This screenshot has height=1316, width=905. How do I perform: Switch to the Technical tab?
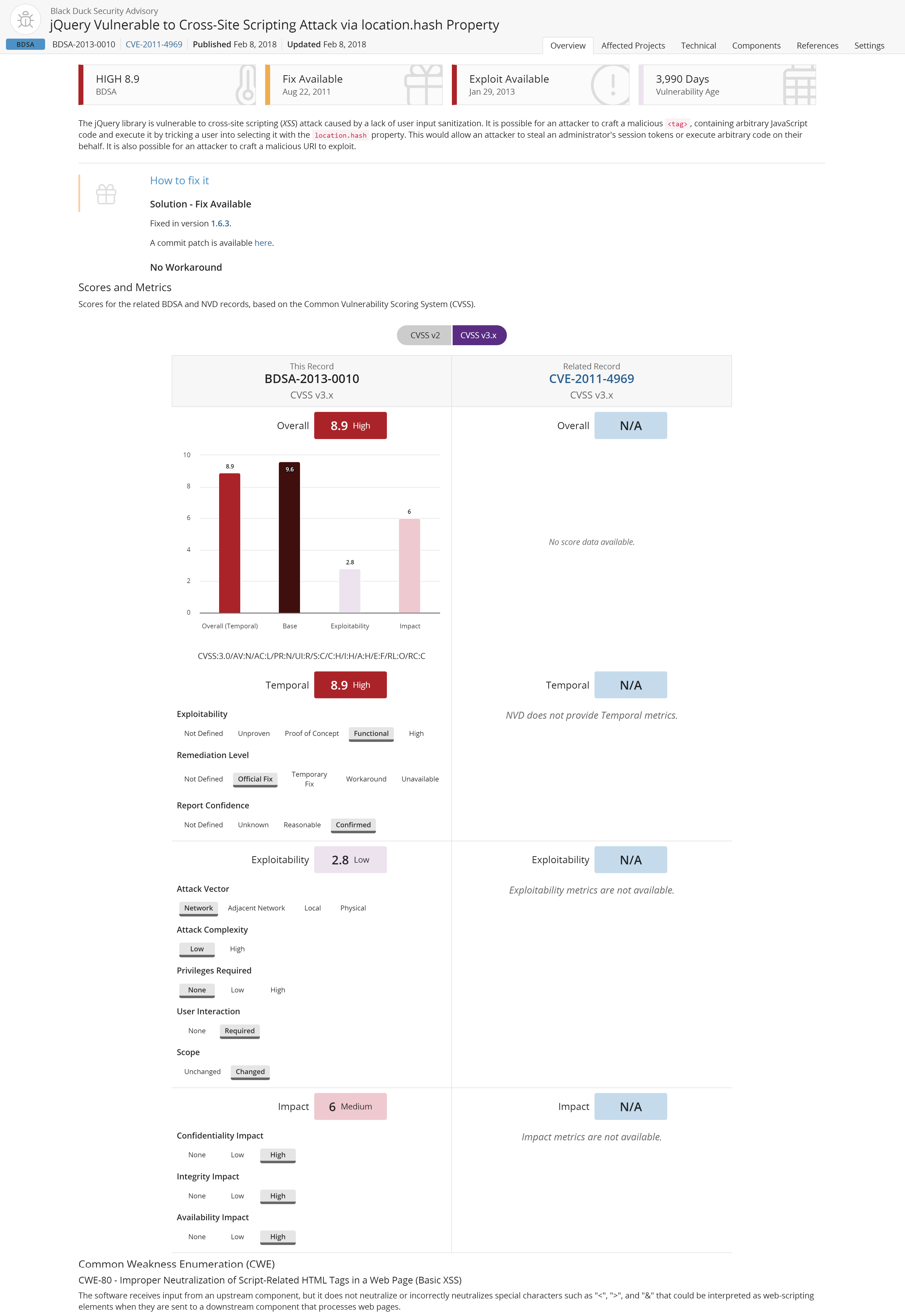698,45
